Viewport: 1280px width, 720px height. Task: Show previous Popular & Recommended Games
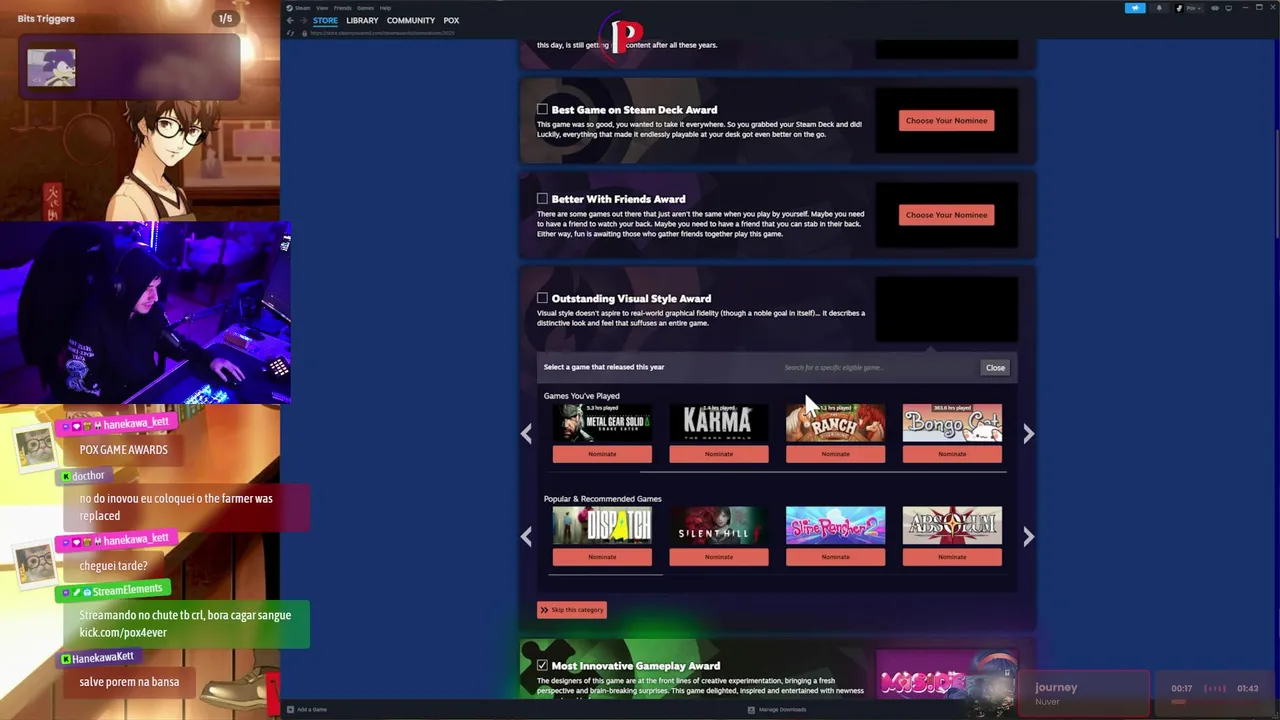point(527,536)
